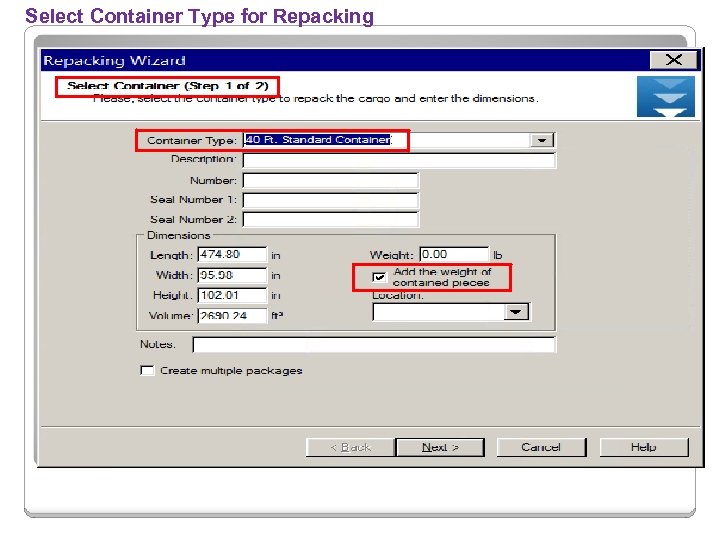Click the Weight field showing 0.00
This screenshot has height=540, width=720.
coord(455,254)
